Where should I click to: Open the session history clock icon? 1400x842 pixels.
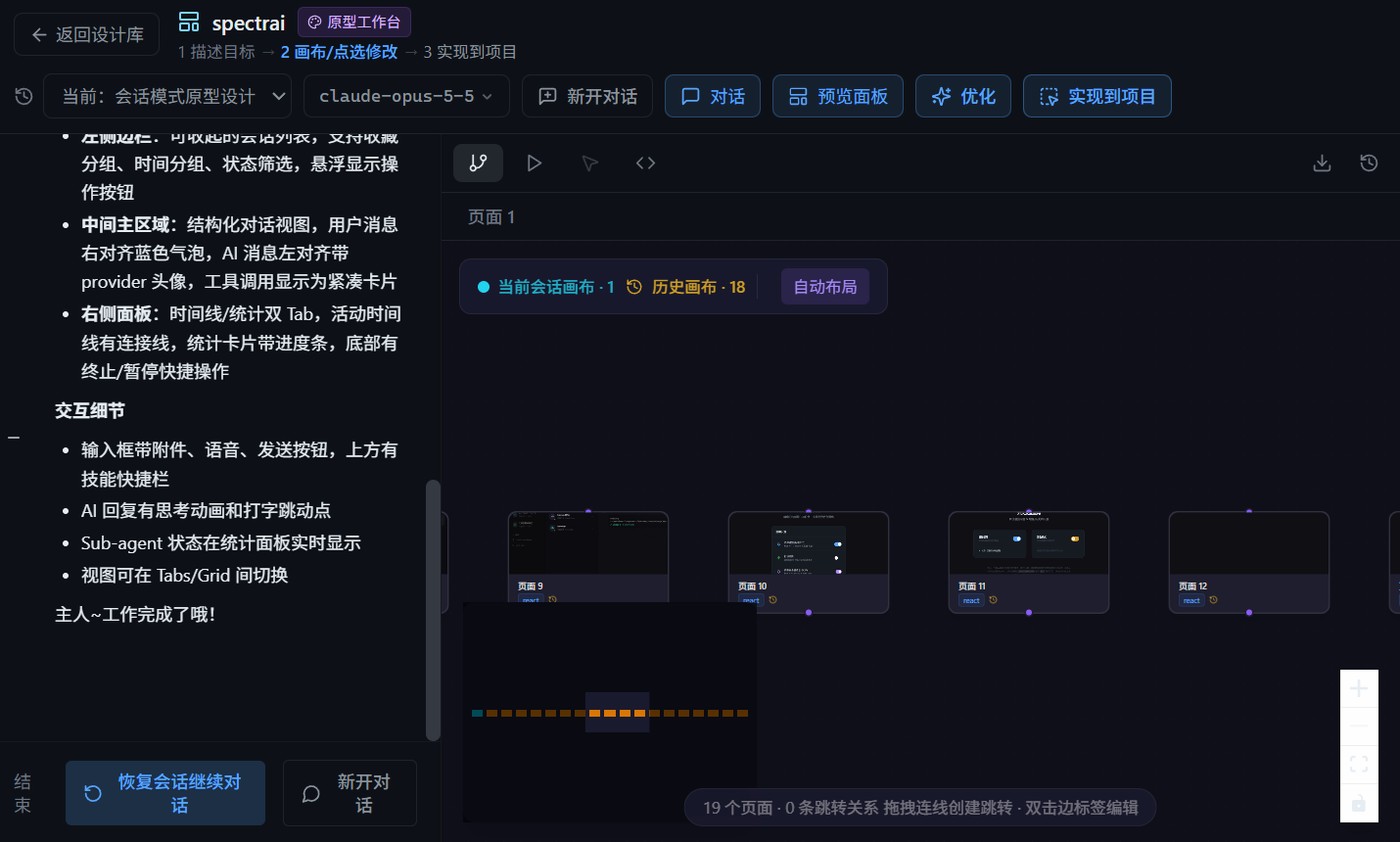(23, 96)
